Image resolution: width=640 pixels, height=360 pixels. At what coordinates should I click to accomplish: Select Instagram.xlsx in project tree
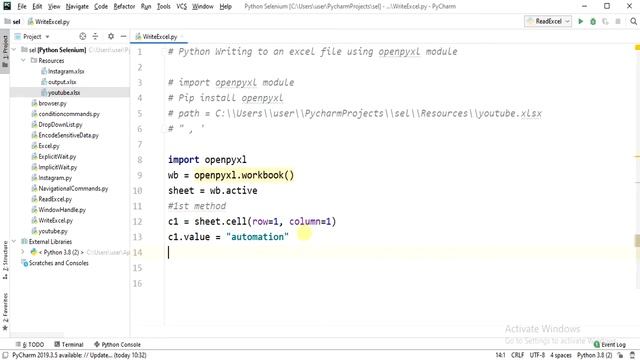[x=63, y=71]
